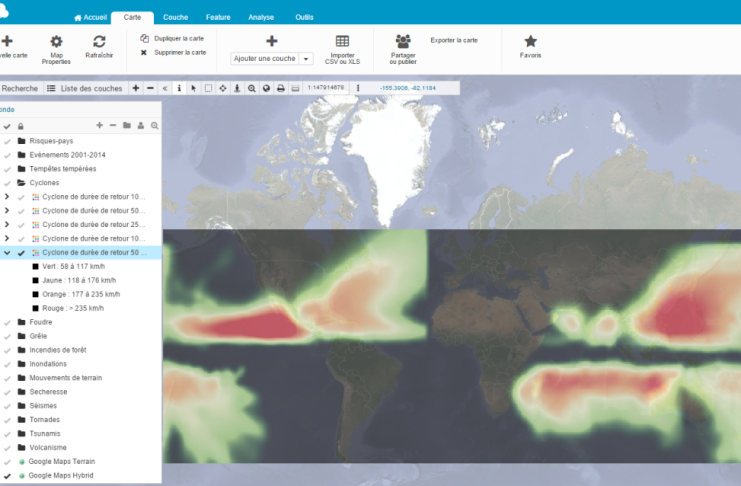Toggle visibility checkmark of Risques-pays layer
This screenshot has width=741, height=486.
(7, 141)
